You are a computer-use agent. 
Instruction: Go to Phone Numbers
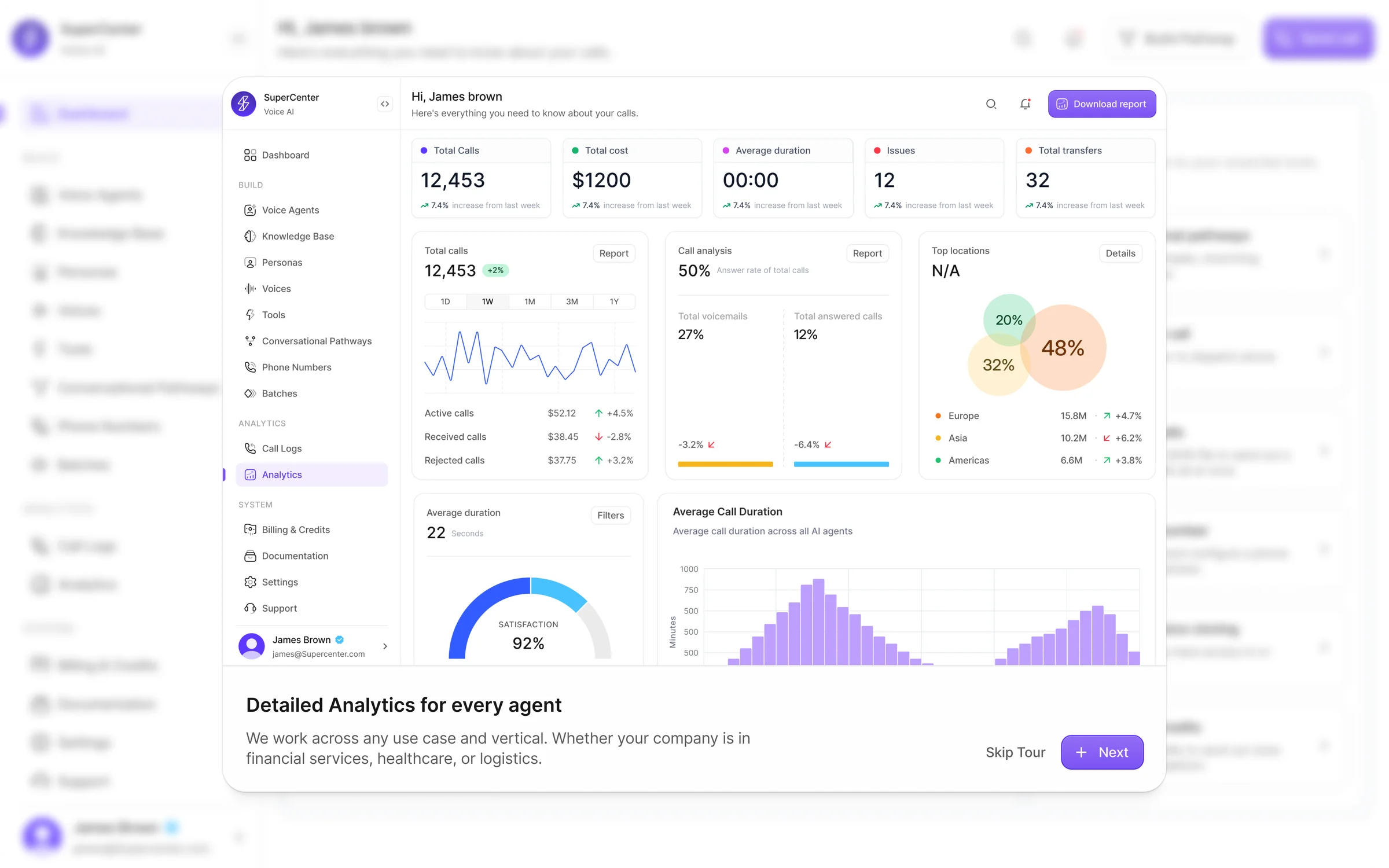(x=296, y=367)
